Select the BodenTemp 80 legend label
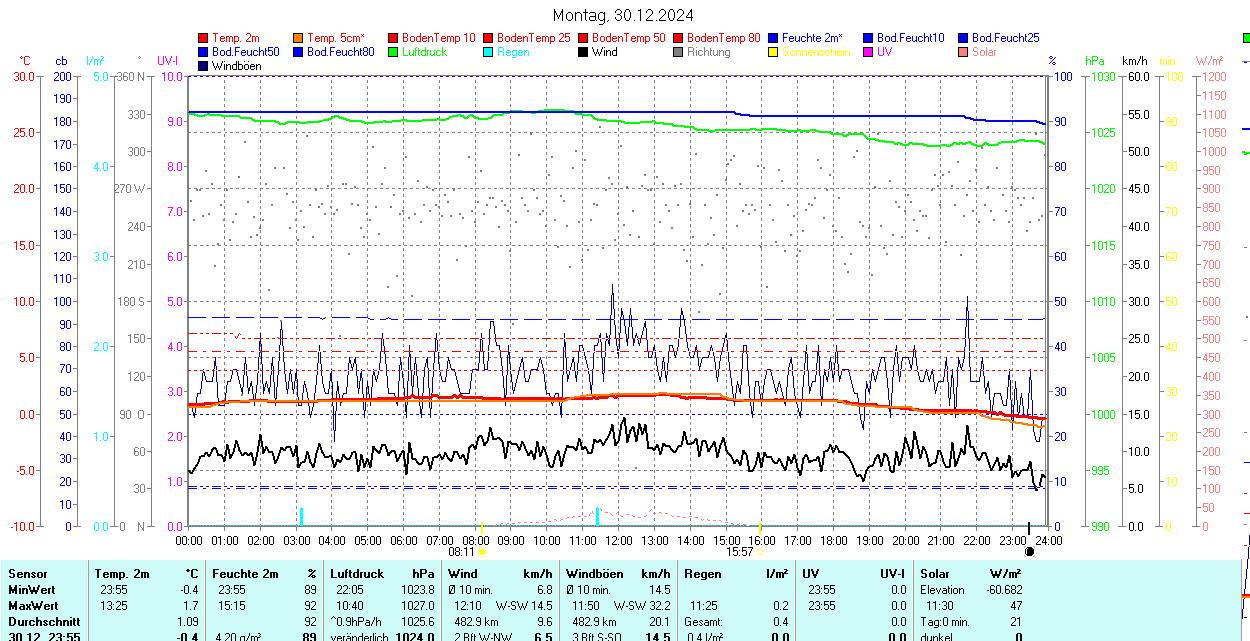 click(724, 38)
